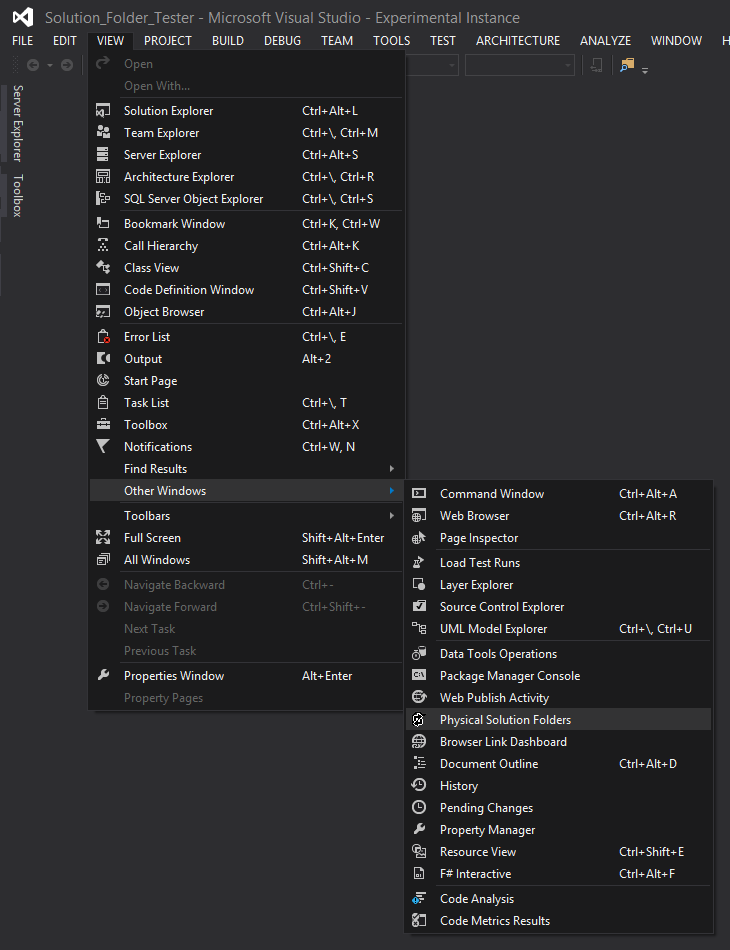Image resolution: width=730 pixels, height=950 pixels.
Task: Click the Team Explorer people icon
Action: click(x=103, y=133)
